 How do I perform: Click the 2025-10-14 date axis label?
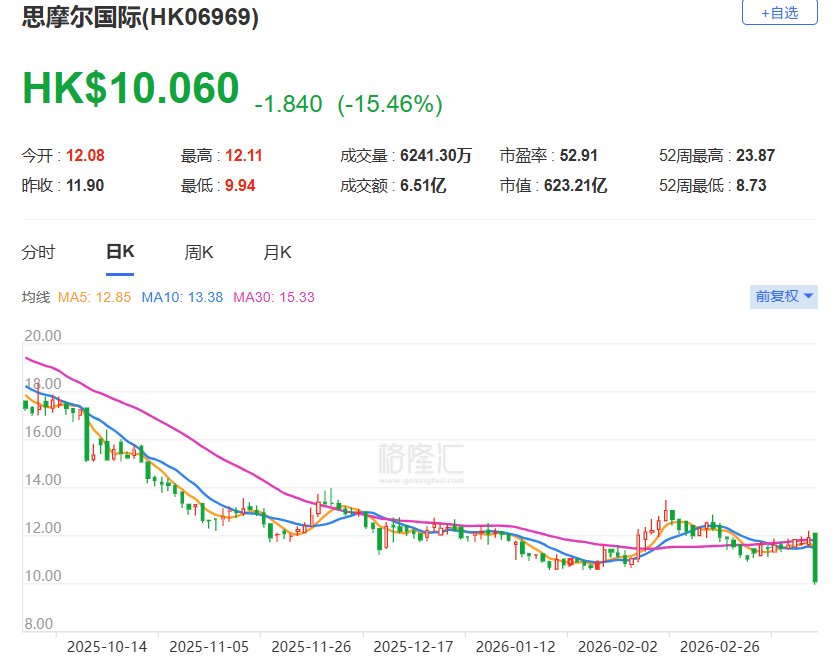point(107,647)
